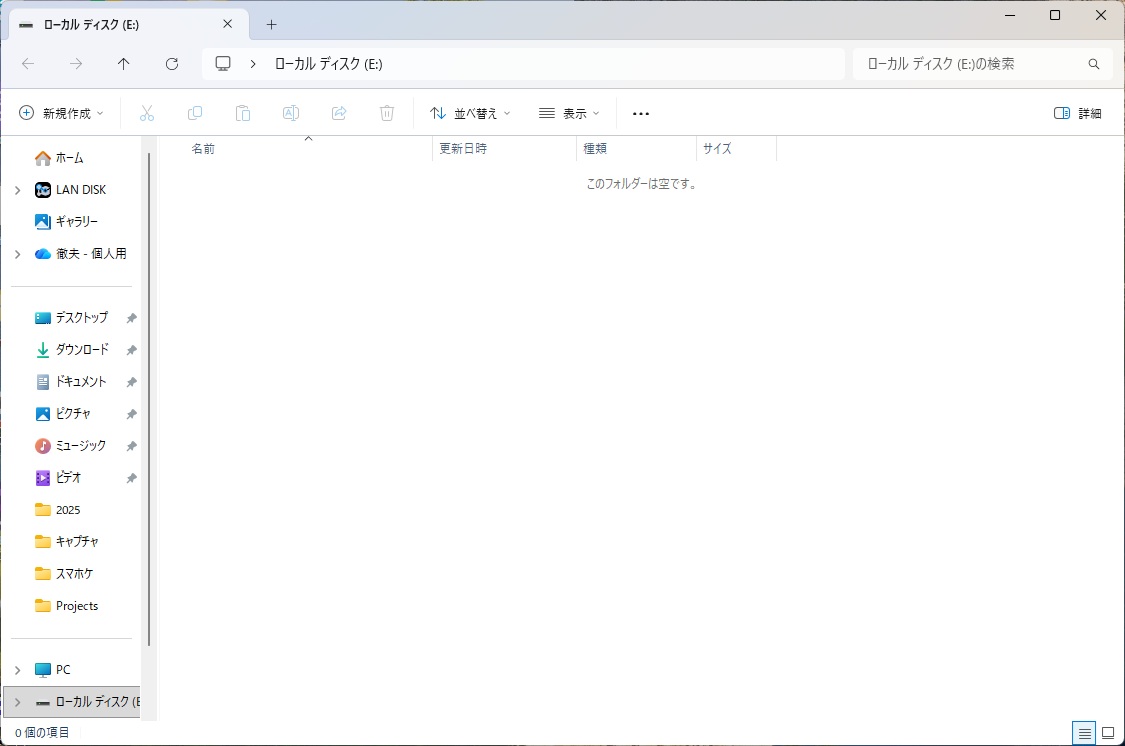This screenshot has width=1125, height=746.
Task: Open the ミュージック folder
Action: (80, 446)
